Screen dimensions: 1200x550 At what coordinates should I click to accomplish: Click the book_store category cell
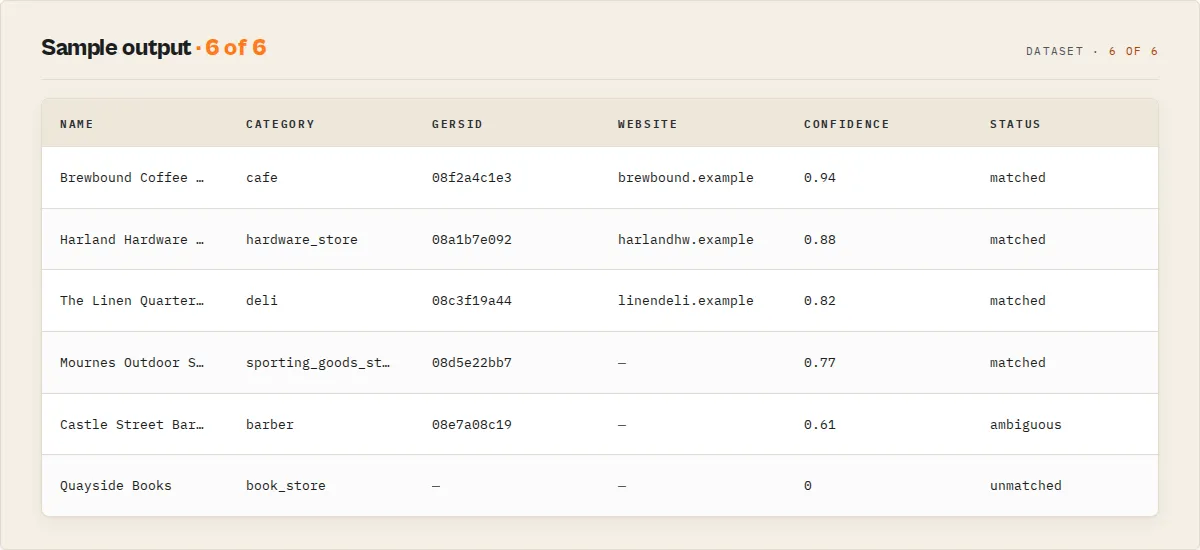tap(286, 486)
